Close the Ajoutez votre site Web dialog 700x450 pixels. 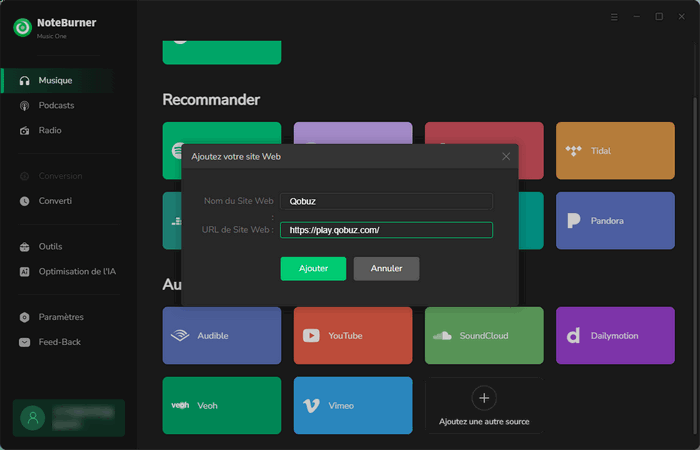(x=506, y=157)
